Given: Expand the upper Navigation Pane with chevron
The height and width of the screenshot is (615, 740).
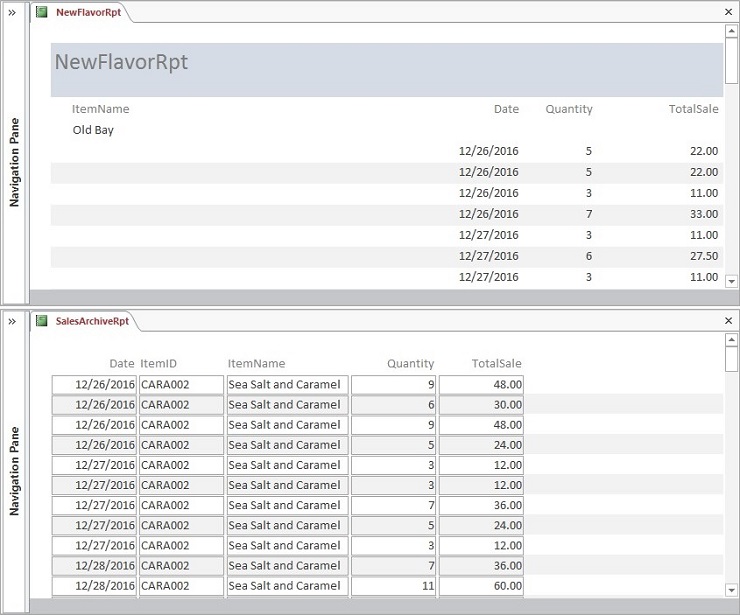Looking at the screenshot, I should click(x=12, y=13).
